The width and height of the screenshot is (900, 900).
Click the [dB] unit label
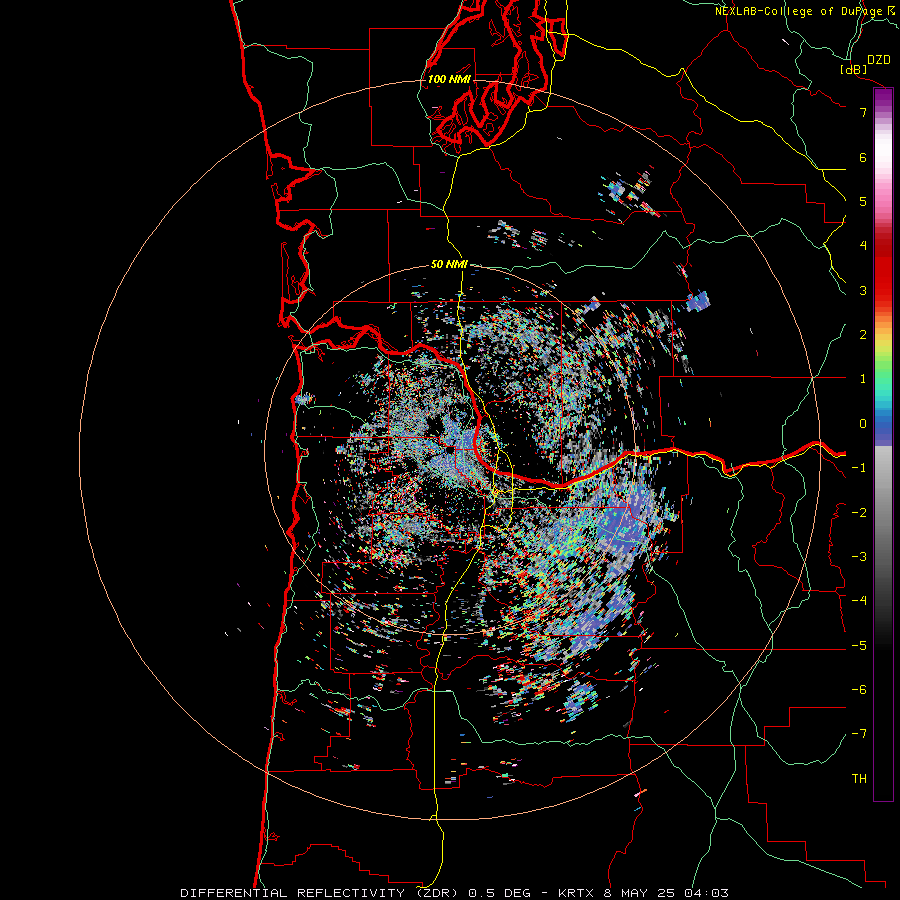tap(854, 69)
